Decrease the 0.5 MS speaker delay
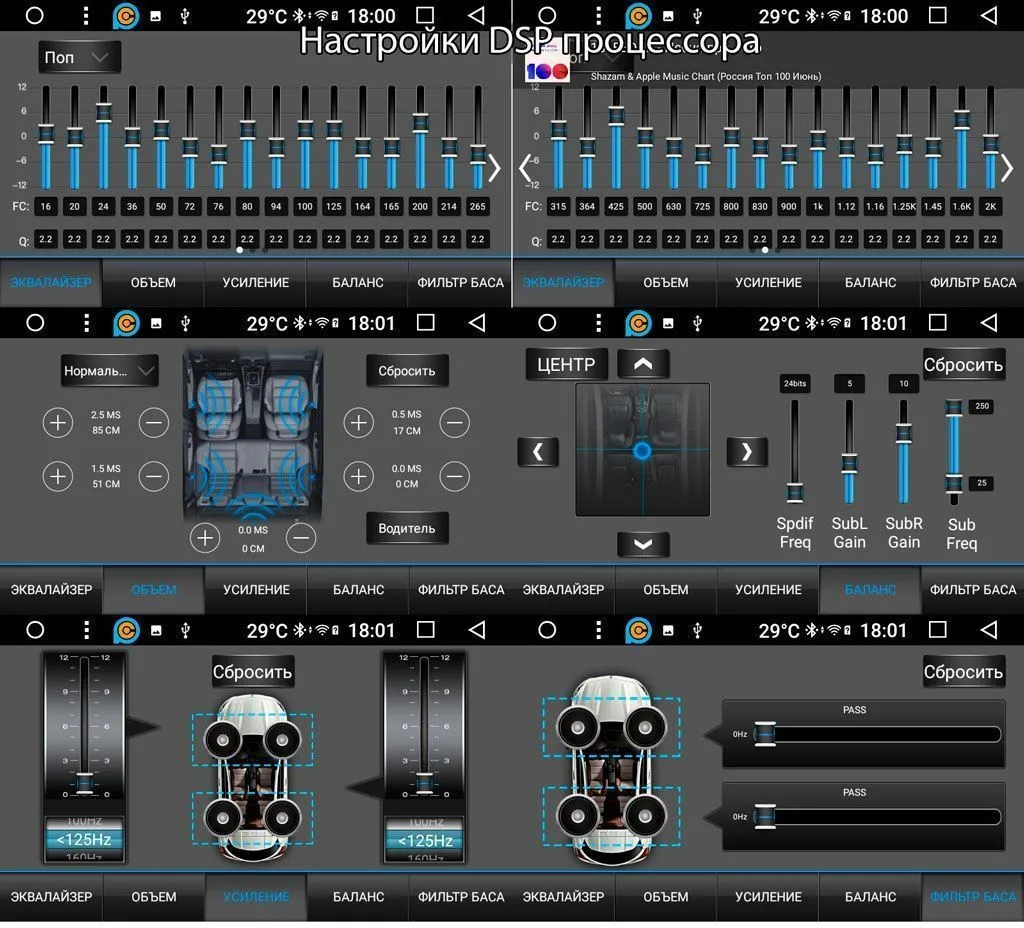1024x928 pixels. point(454,422)
